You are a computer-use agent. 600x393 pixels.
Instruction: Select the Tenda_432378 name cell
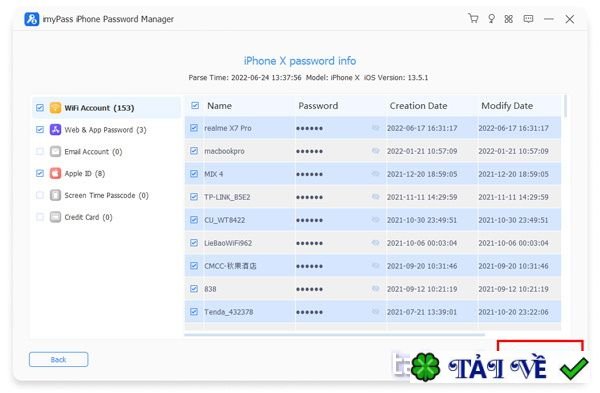tap(228, 312)
